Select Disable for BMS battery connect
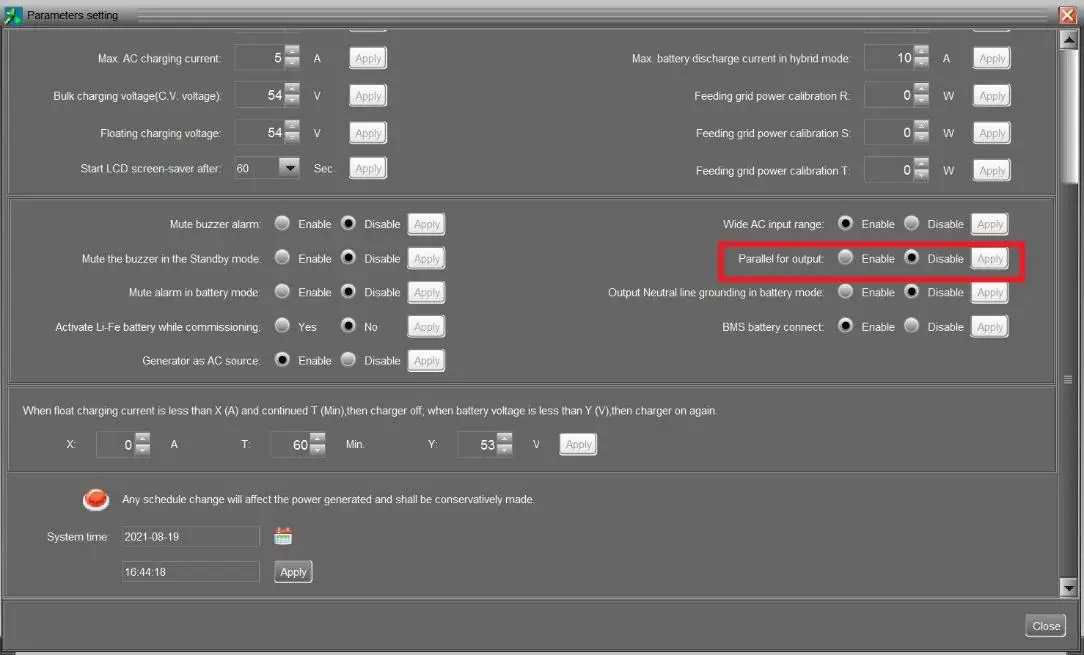The height and width of the screenshot is (655, 1084). [911, 326]
